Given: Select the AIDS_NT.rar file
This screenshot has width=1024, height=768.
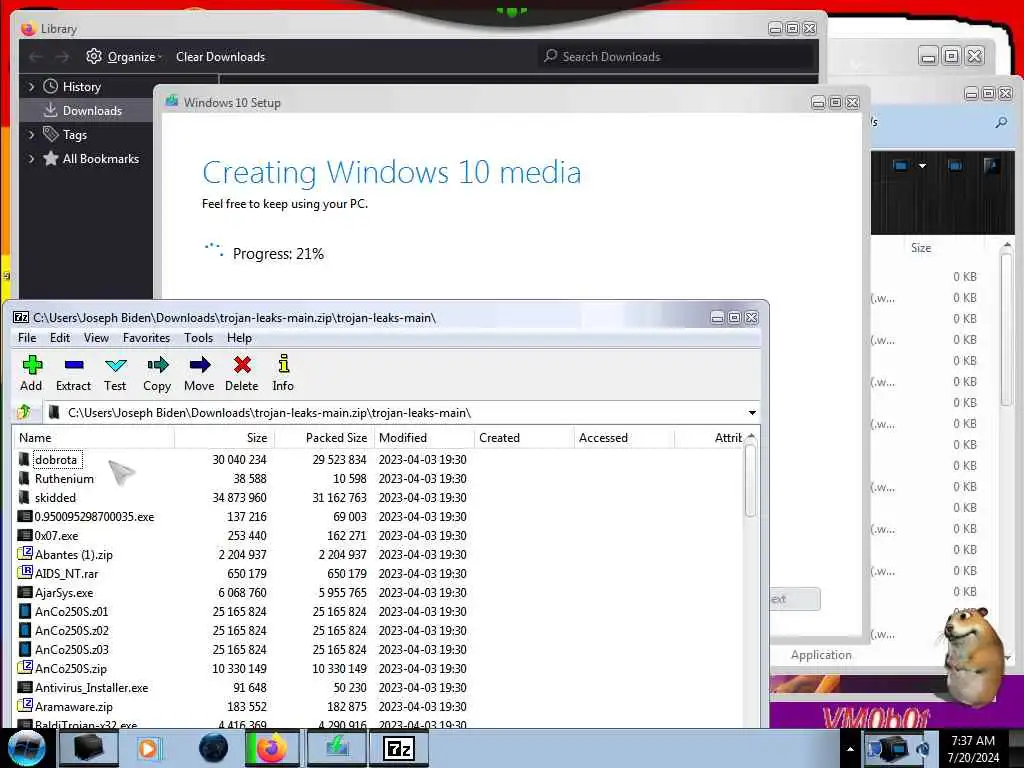Looking at the screenshot, I should point(66,573).
